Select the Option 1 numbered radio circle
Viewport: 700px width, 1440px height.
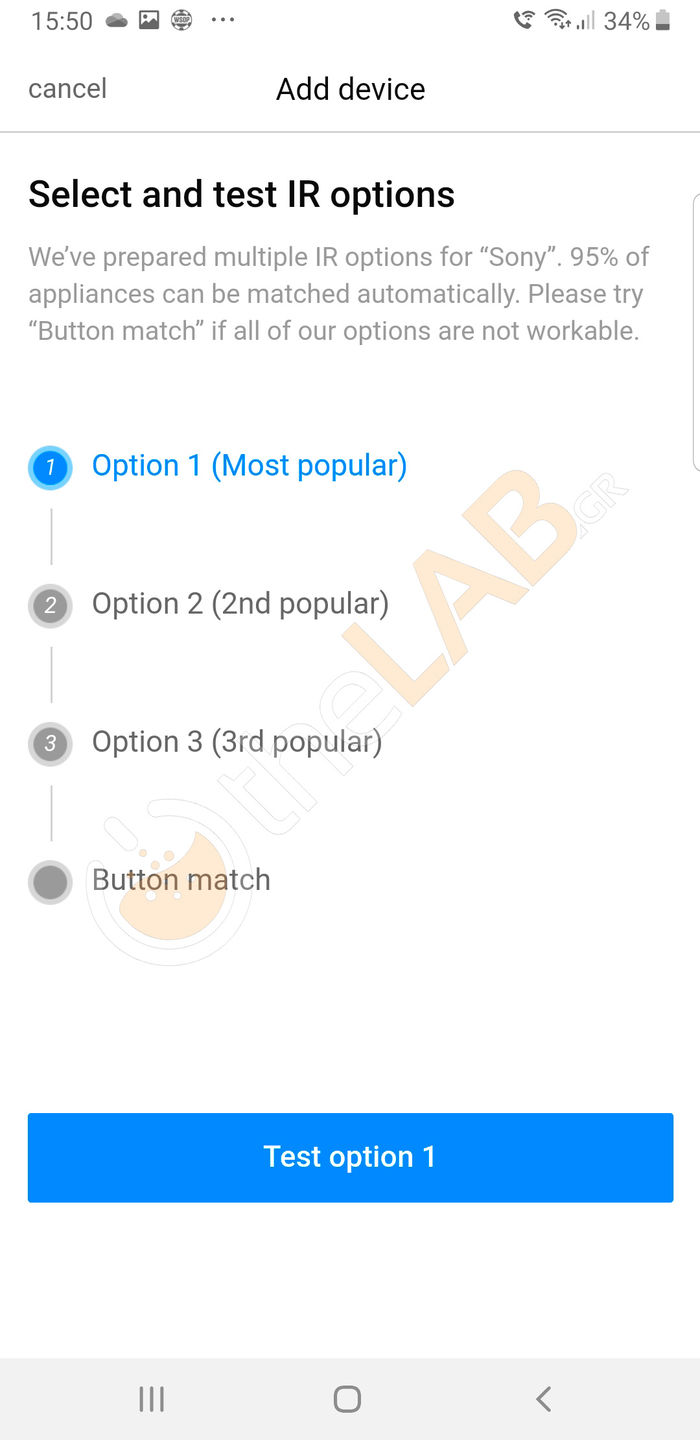click(x=50, y=467)
